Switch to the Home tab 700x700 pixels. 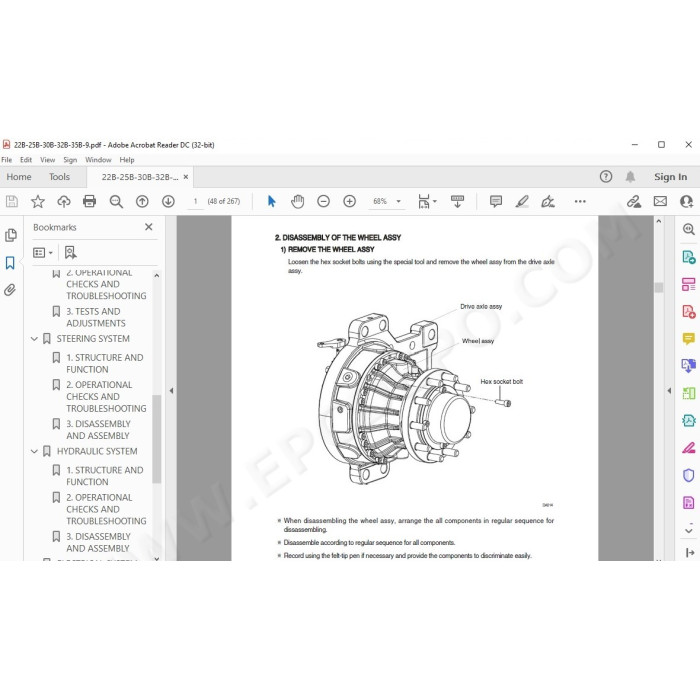pyautogui.click(x=19, y=177)
